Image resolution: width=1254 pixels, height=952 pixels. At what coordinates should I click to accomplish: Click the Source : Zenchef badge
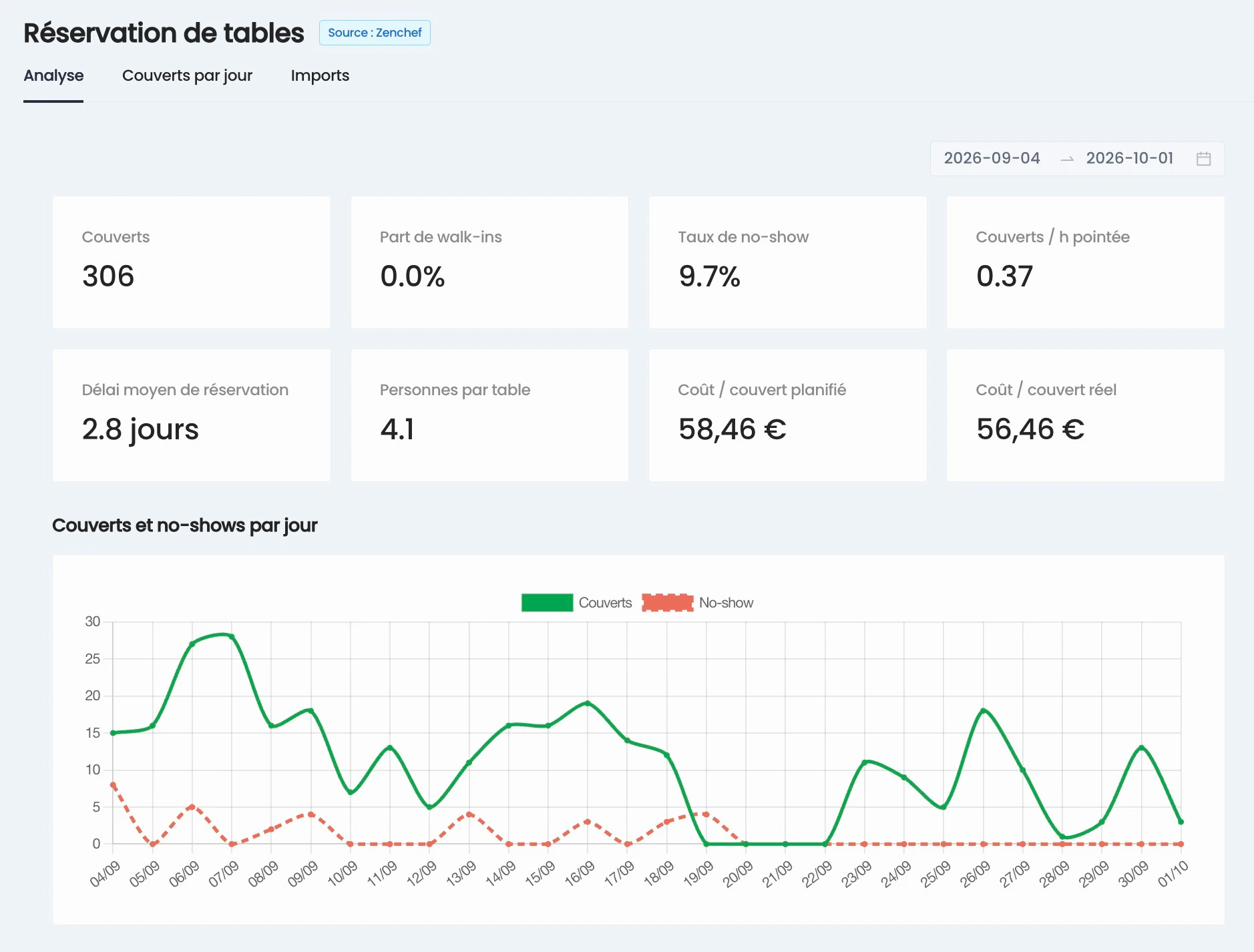point(375,33)
